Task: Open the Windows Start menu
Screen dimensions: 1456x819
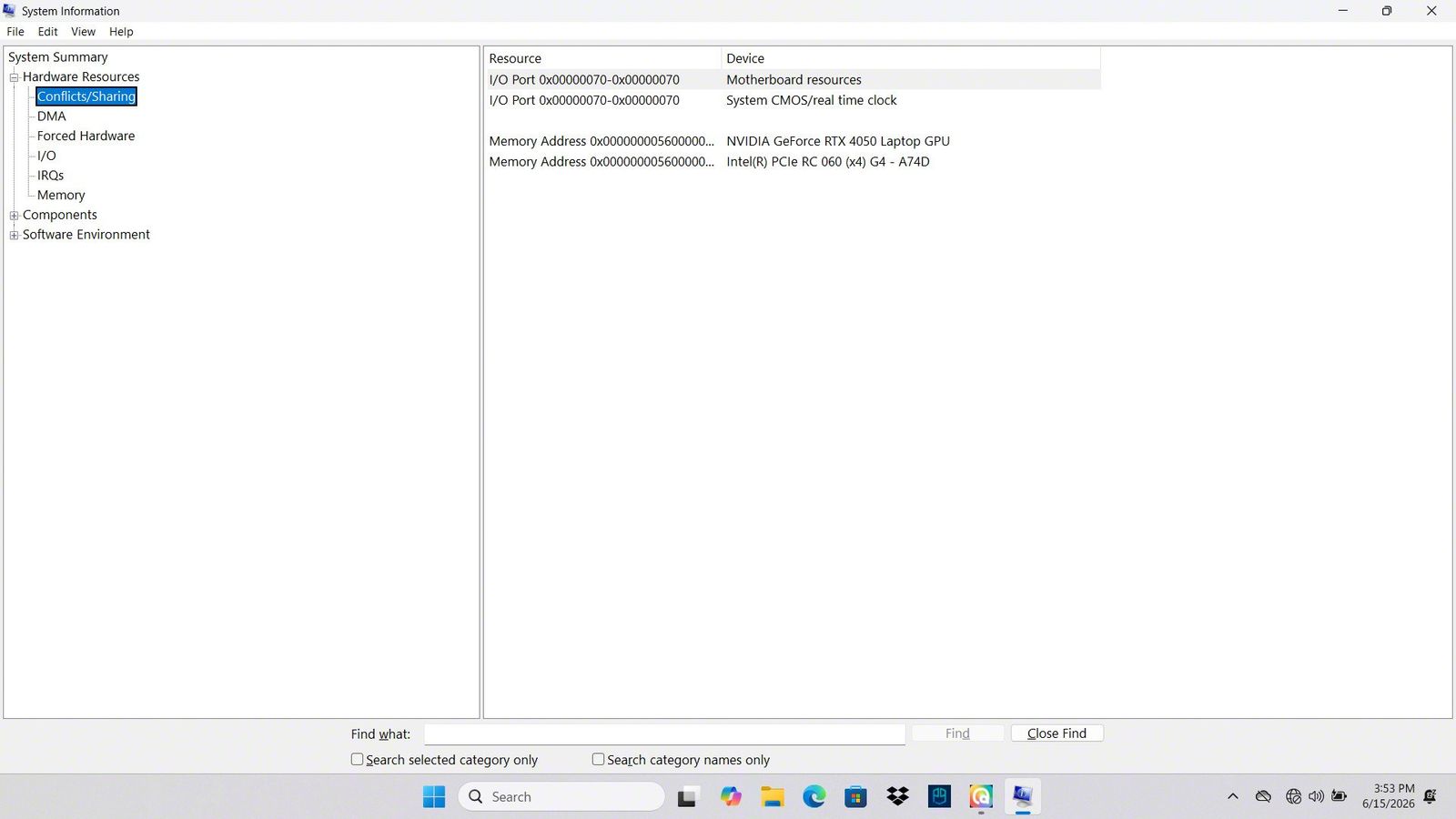Action: [434, 797]
